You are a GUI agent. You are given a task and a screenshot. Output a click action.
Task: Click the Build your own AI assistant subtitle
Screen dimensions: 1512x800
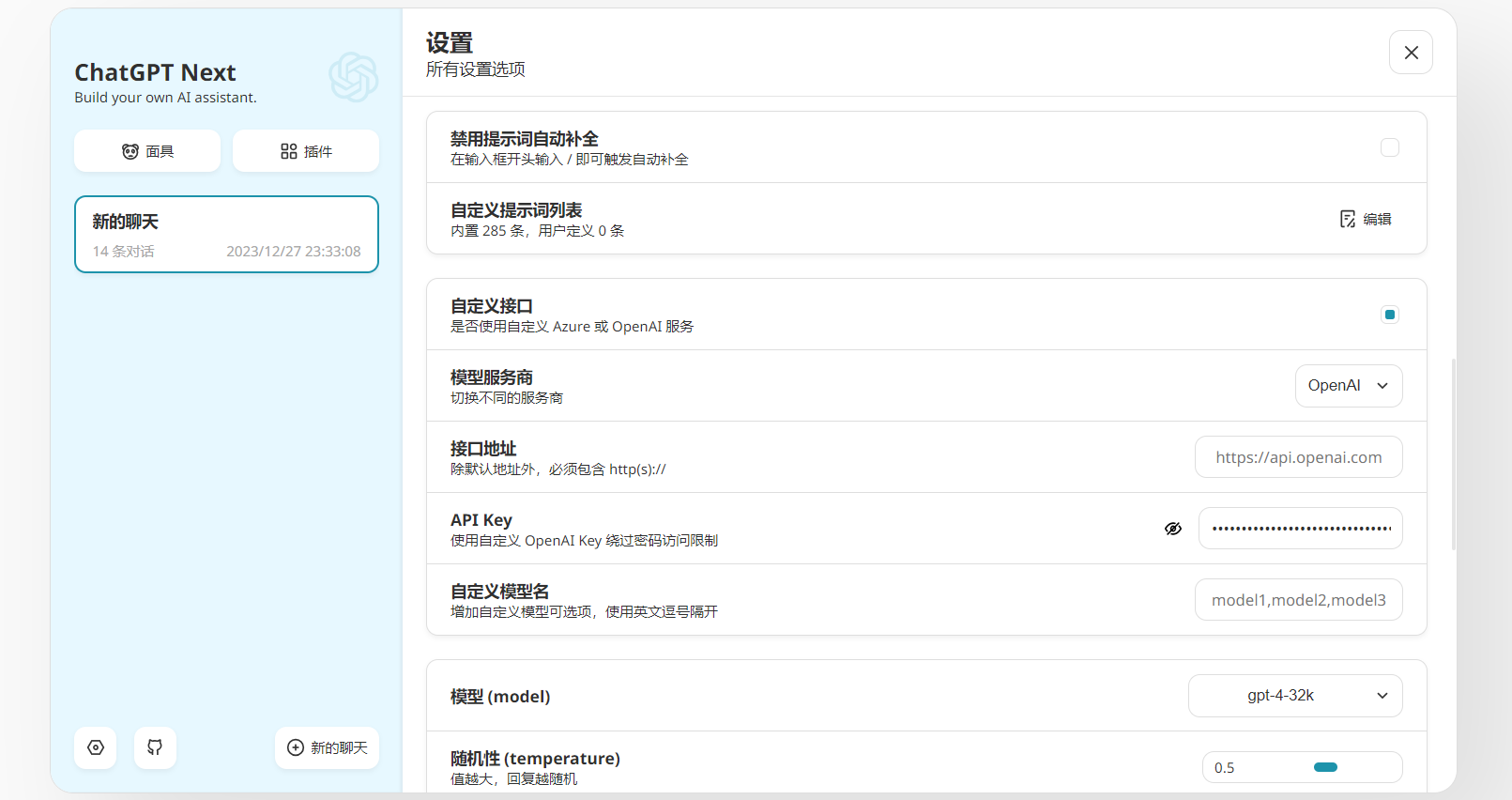165,98
